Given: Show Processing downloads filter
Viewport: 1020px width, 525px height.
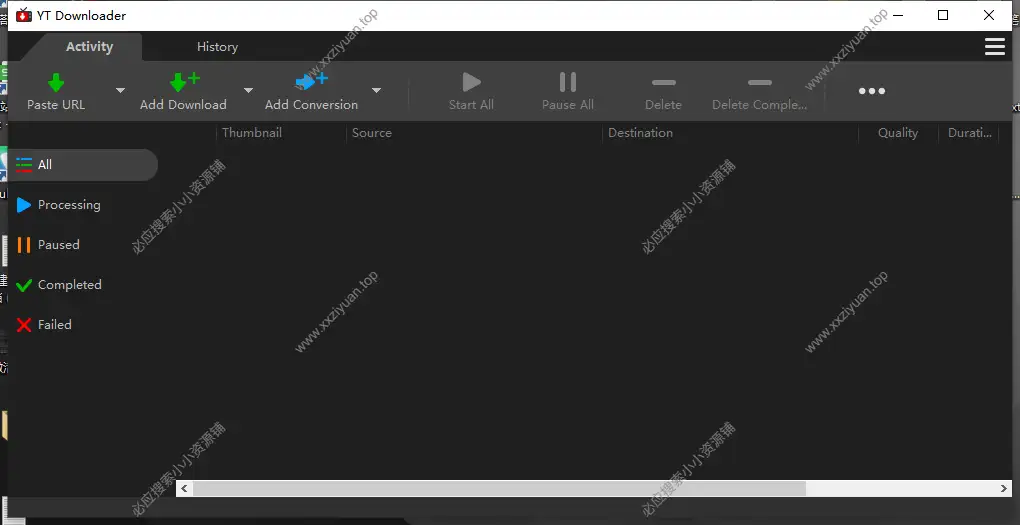Looking at the screenshot, I should (x=68, y=205).
